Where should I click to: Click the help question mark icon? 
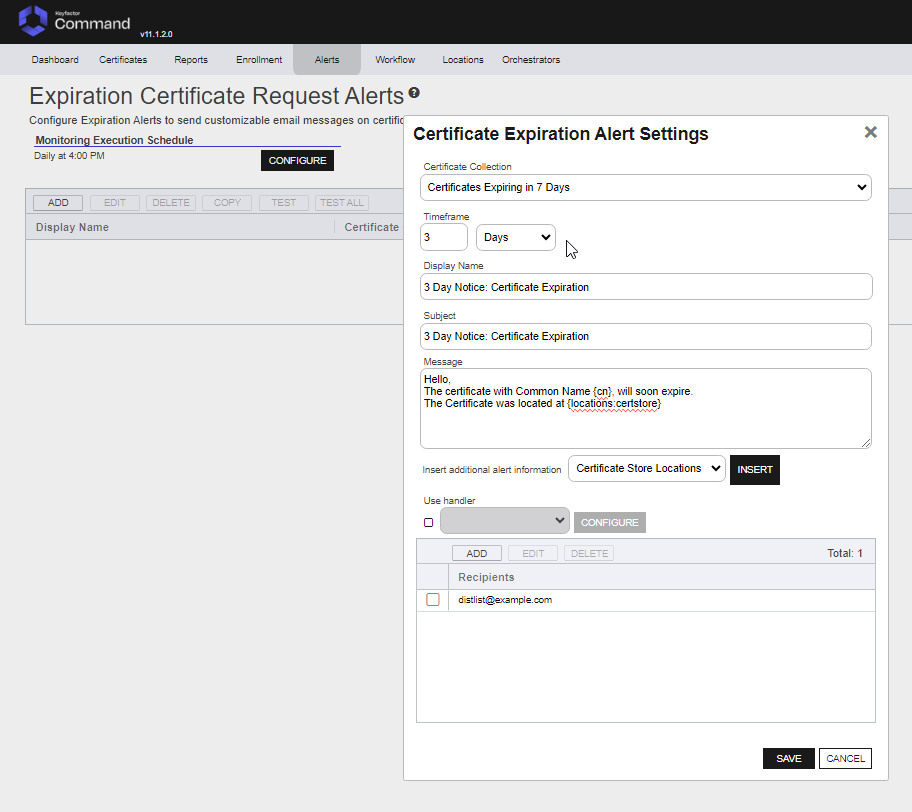pyautogui.click(x=414, y=93)
